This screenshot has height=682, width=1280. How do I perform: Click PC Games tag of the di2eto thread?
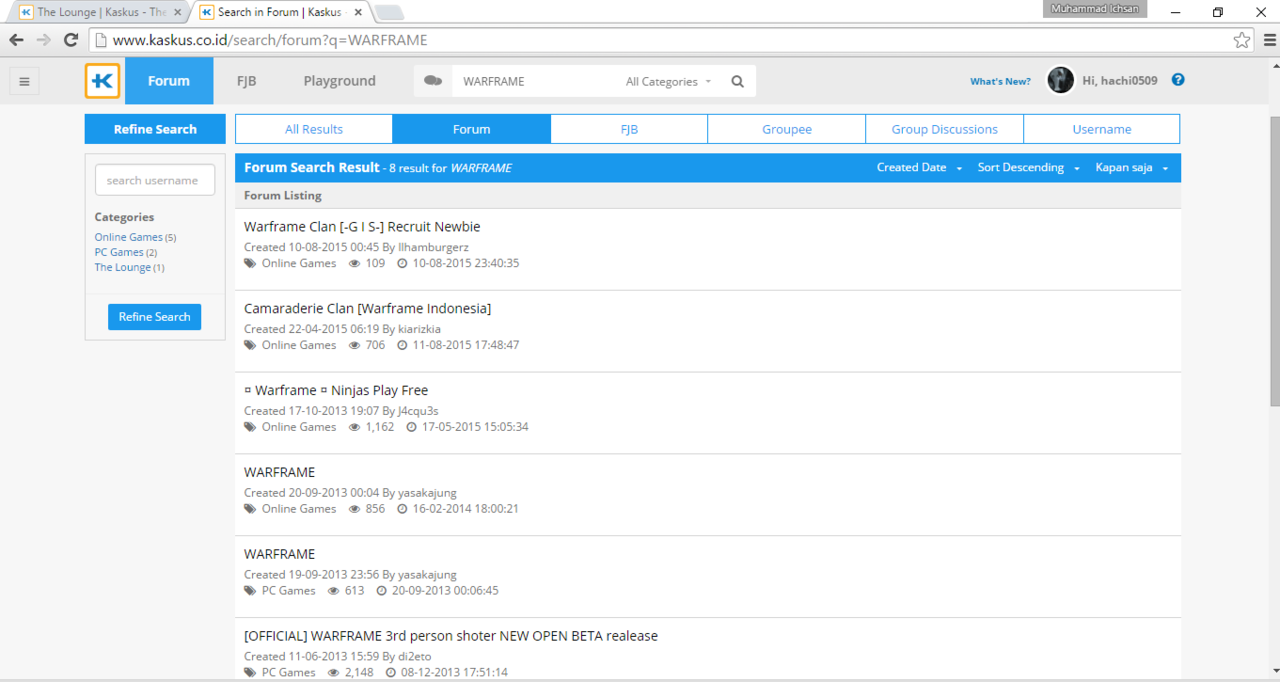[289, 673]
